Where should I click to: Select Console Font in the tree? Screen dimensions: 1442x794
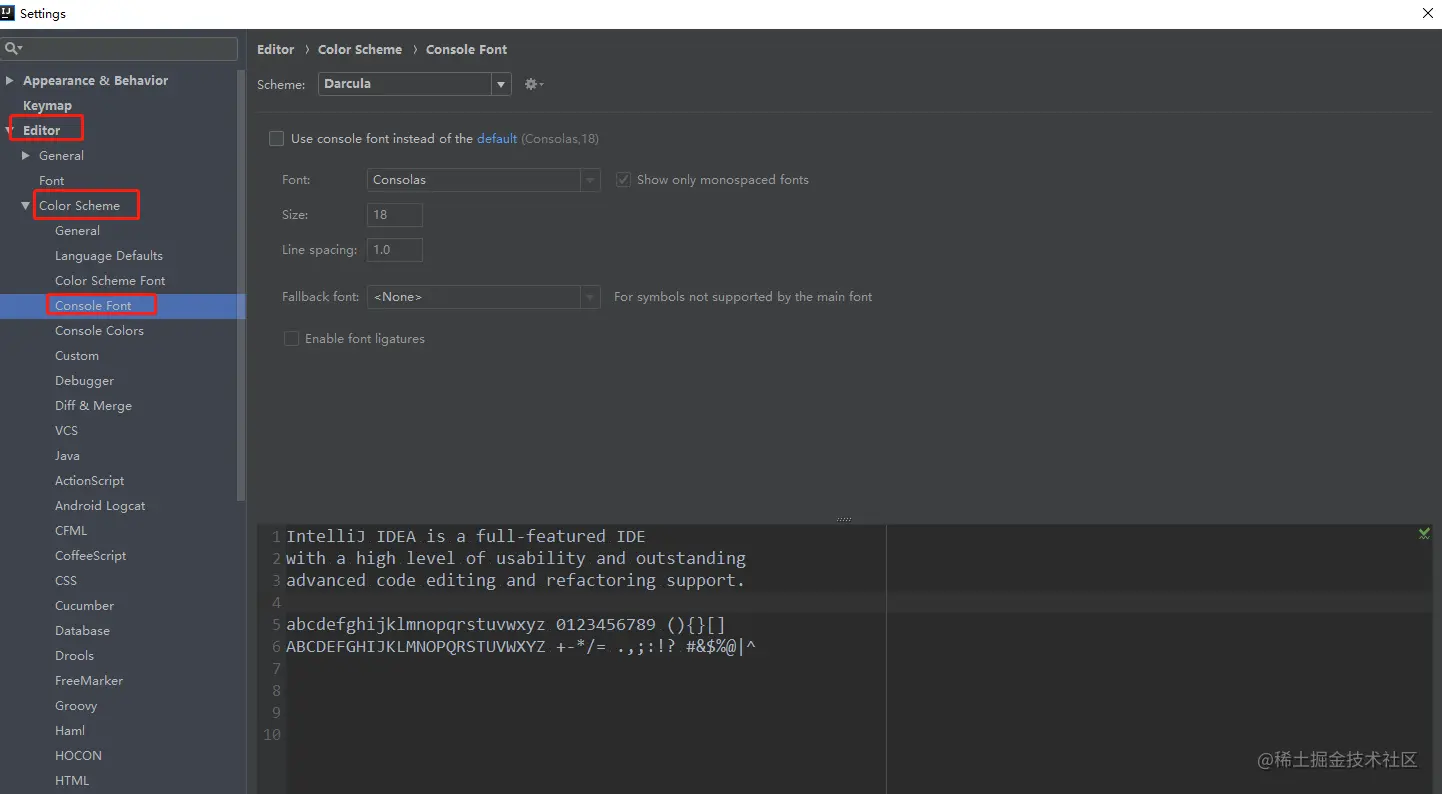pos(93,305)
